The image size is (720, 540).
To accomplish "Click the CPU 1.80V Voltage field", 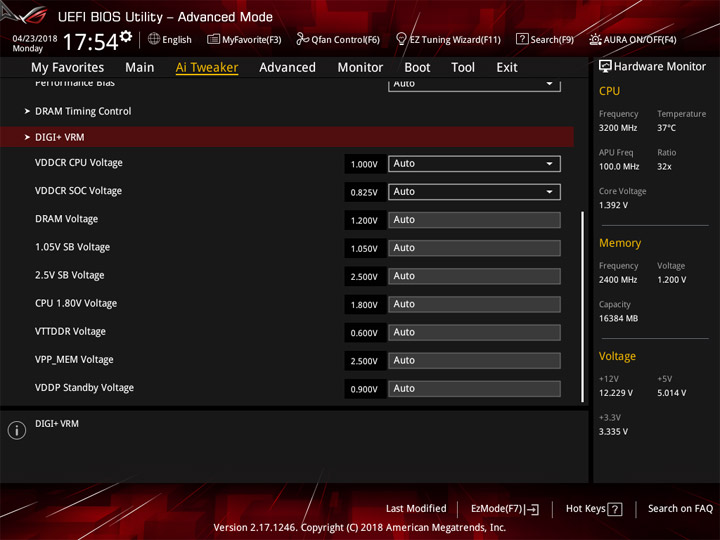I will (x=474, y=304).
